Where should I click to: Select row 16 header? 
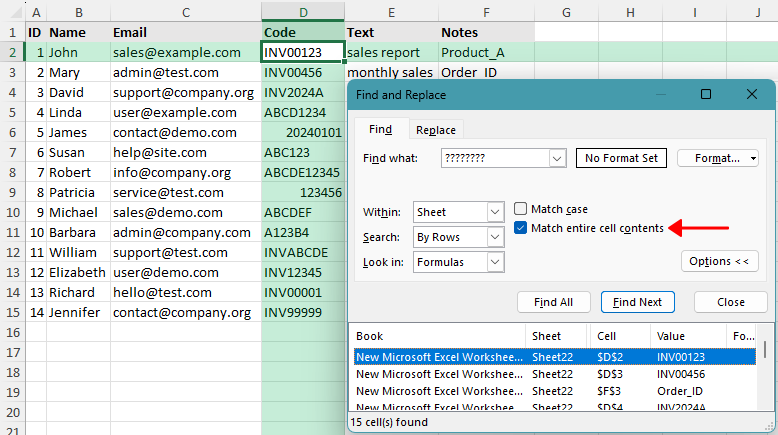pos(12,332)
